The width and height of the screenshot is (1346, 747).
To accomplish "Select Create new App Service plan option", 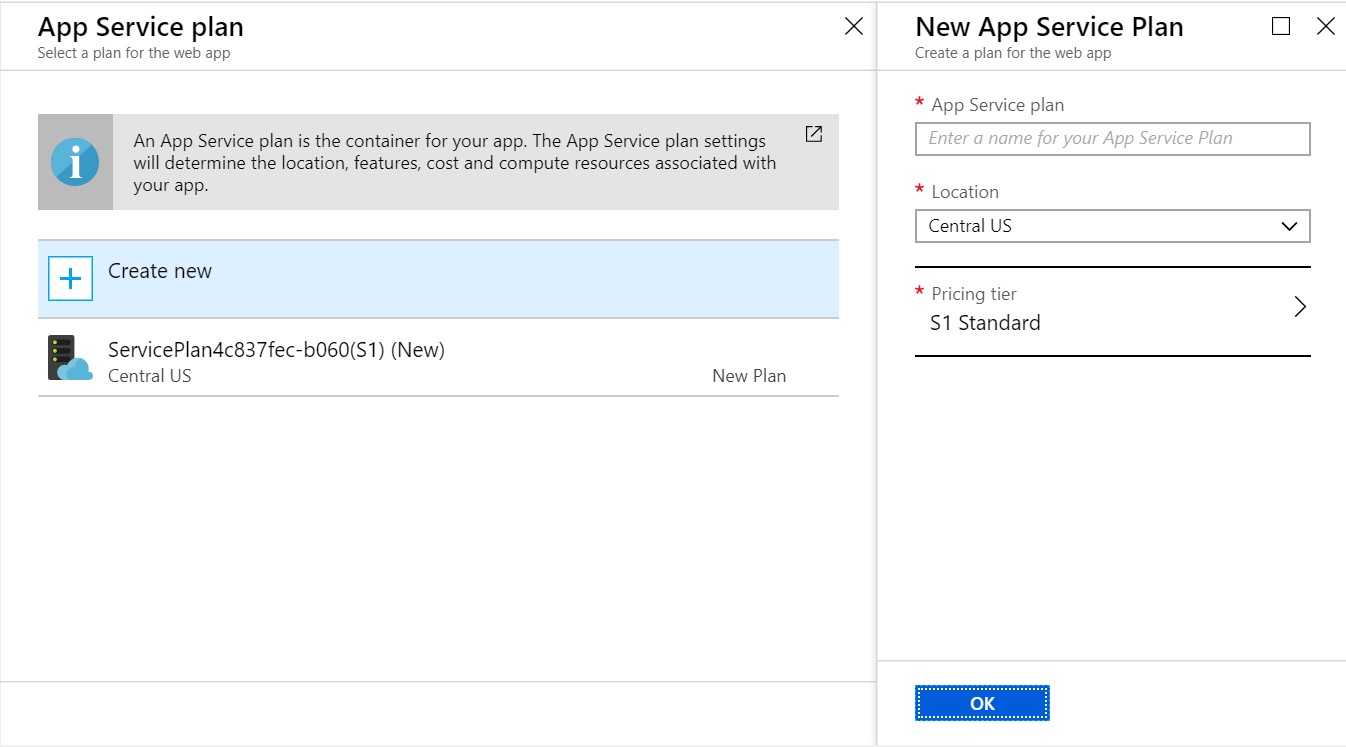I will tap(160, 271).
